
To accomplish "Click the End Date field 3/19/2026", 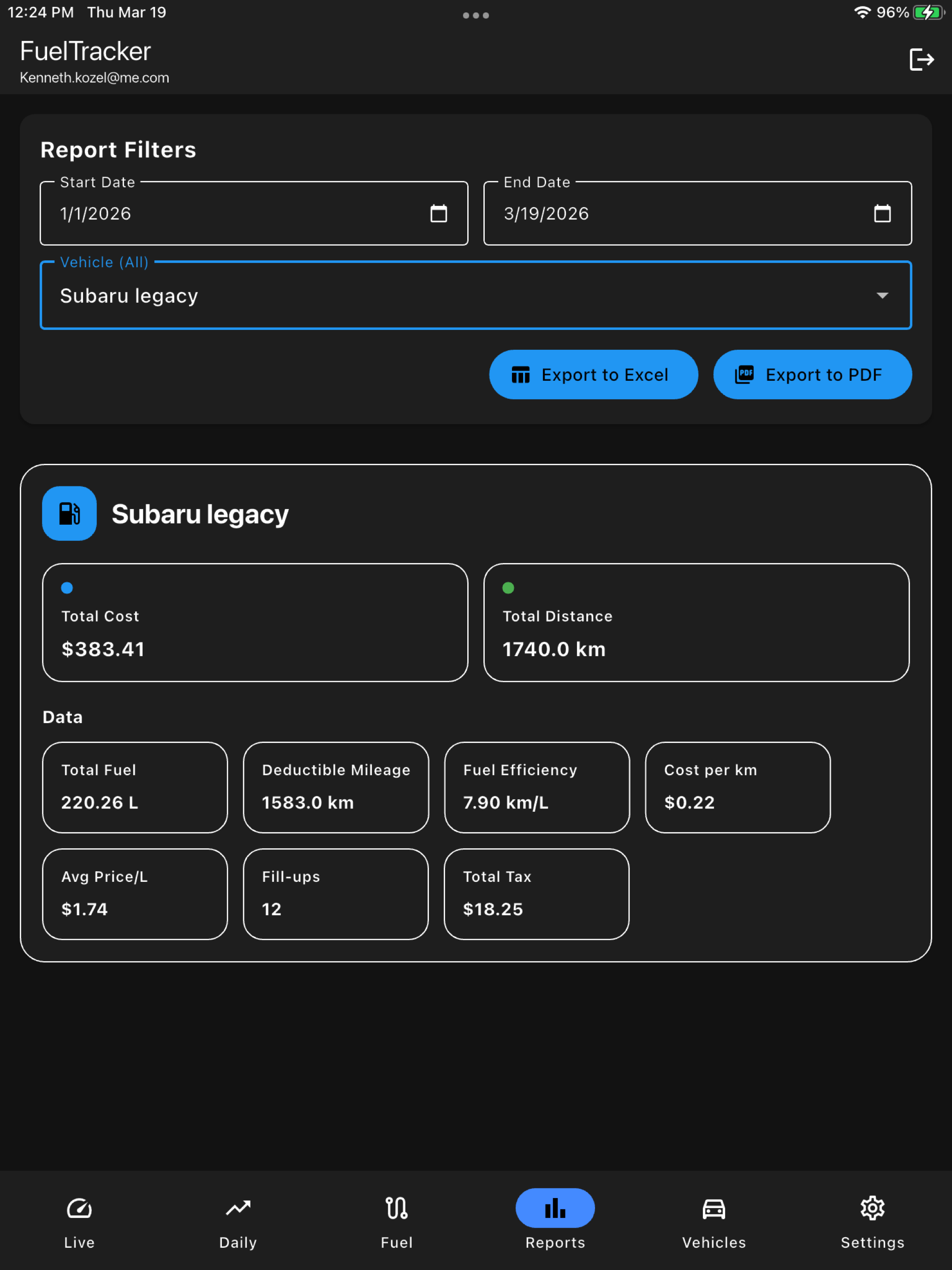I will tap(697, 214).
